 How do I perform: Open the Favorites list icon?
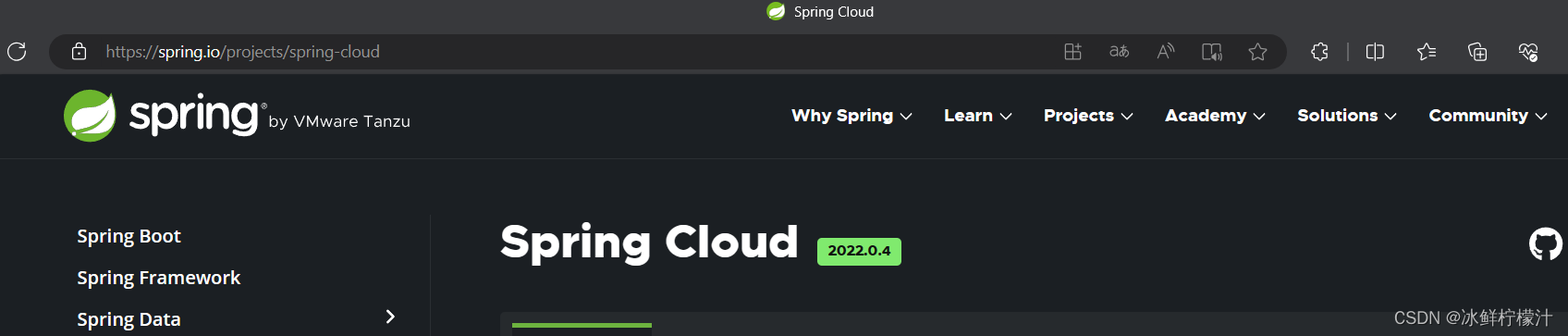click(1427, 52)
